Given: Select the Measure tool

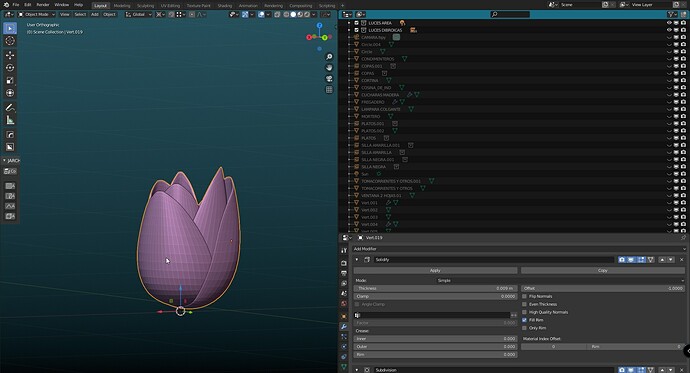Looking at the screenshot, I should click(10, 120).
